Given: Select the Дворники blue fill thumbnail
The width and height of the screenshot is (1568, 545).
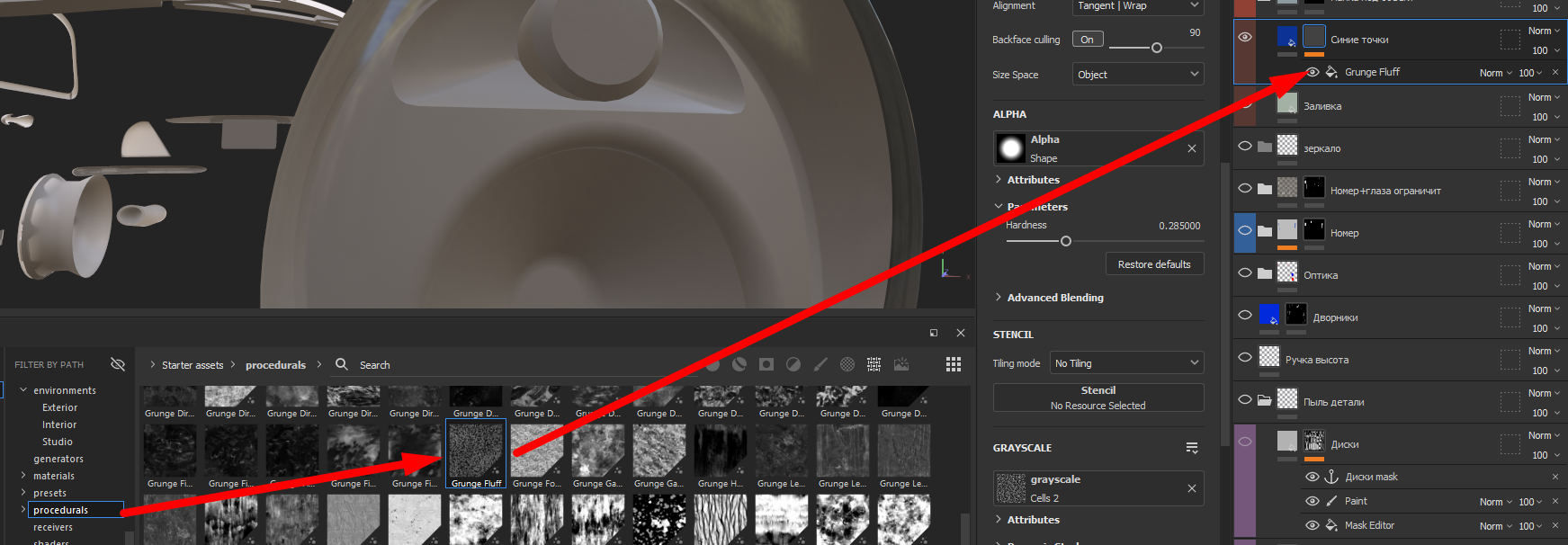Looking at the screenshot, I should click(x=1269, y=314).
